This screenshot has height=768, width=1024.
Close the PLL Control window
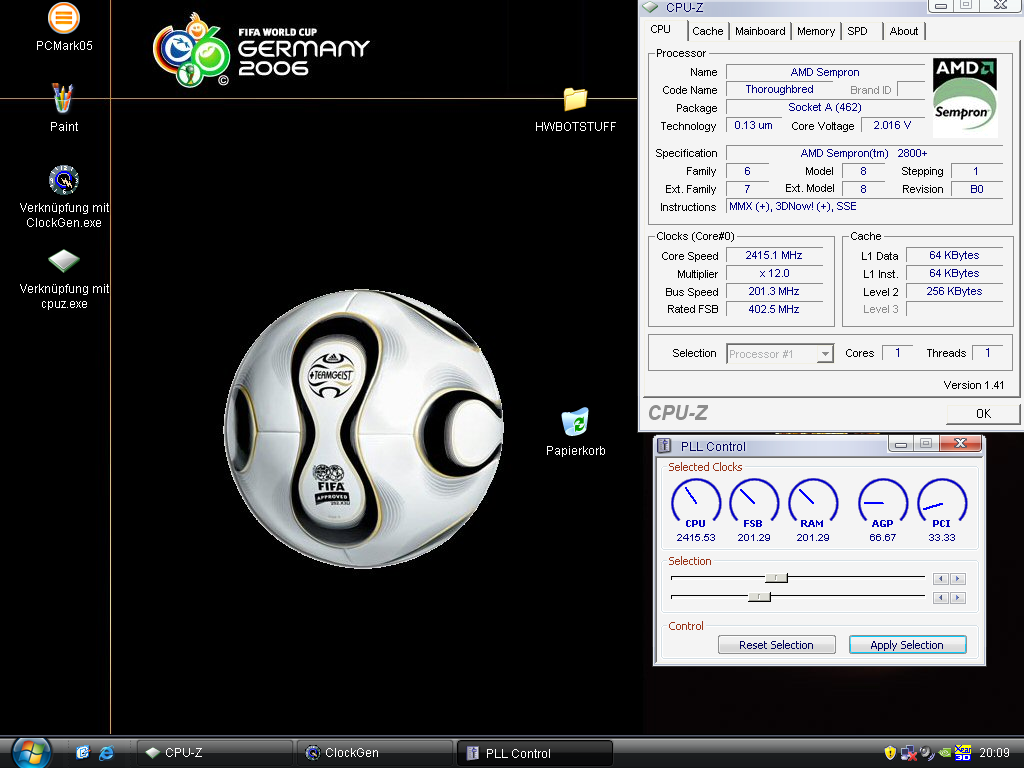point(960,443)
